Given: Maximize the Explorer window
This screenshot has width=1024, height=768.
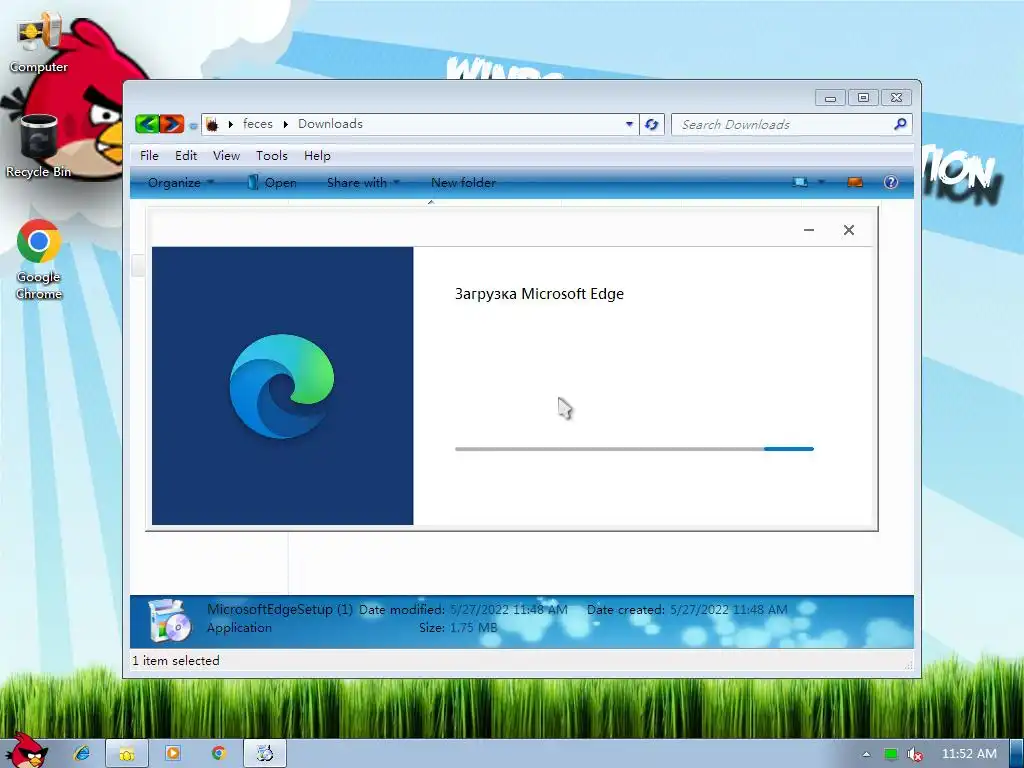Looking at the screenshot, I should [863, 98].
